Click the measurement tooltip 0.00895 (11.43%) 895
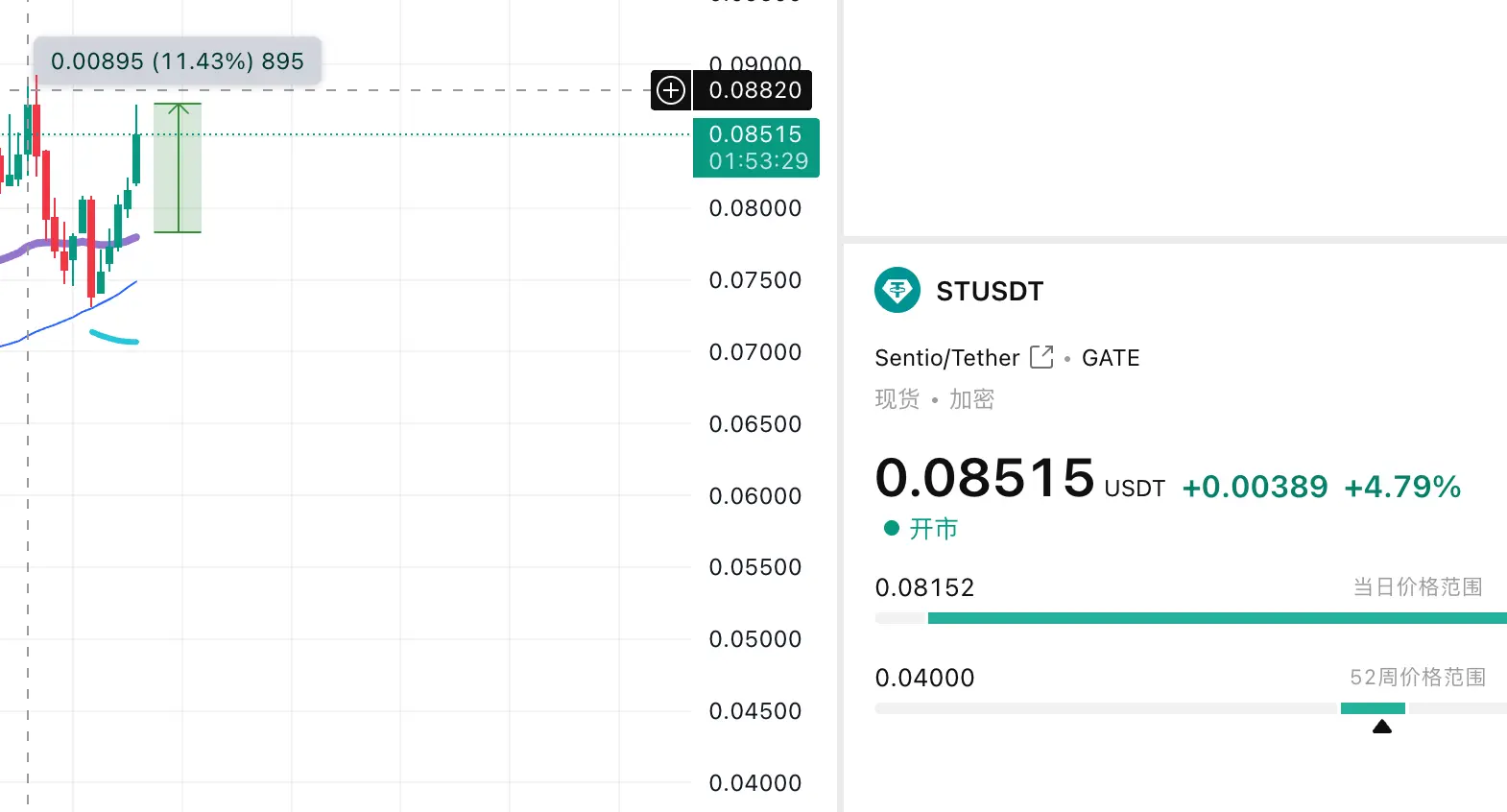The height and width of the screenshot is (812, 1507). (178, 61)
